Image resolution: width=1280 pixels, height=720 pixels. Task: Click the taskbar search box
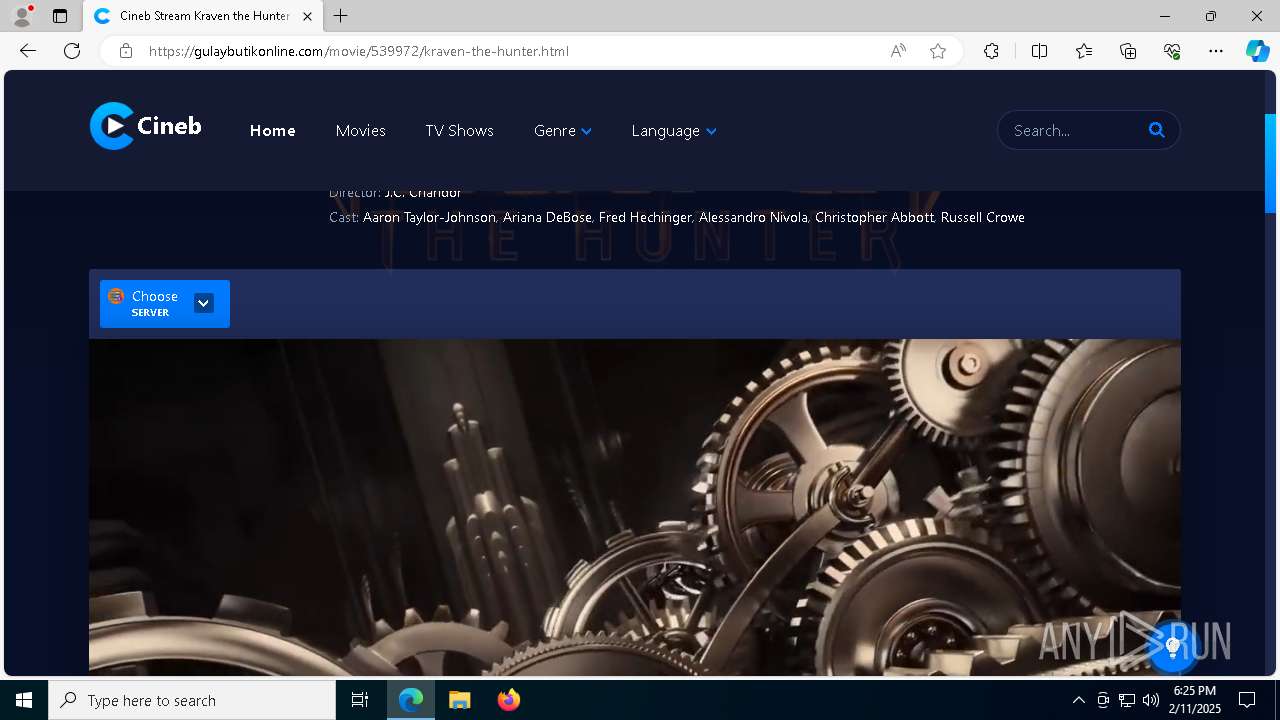tap(192, 700)
